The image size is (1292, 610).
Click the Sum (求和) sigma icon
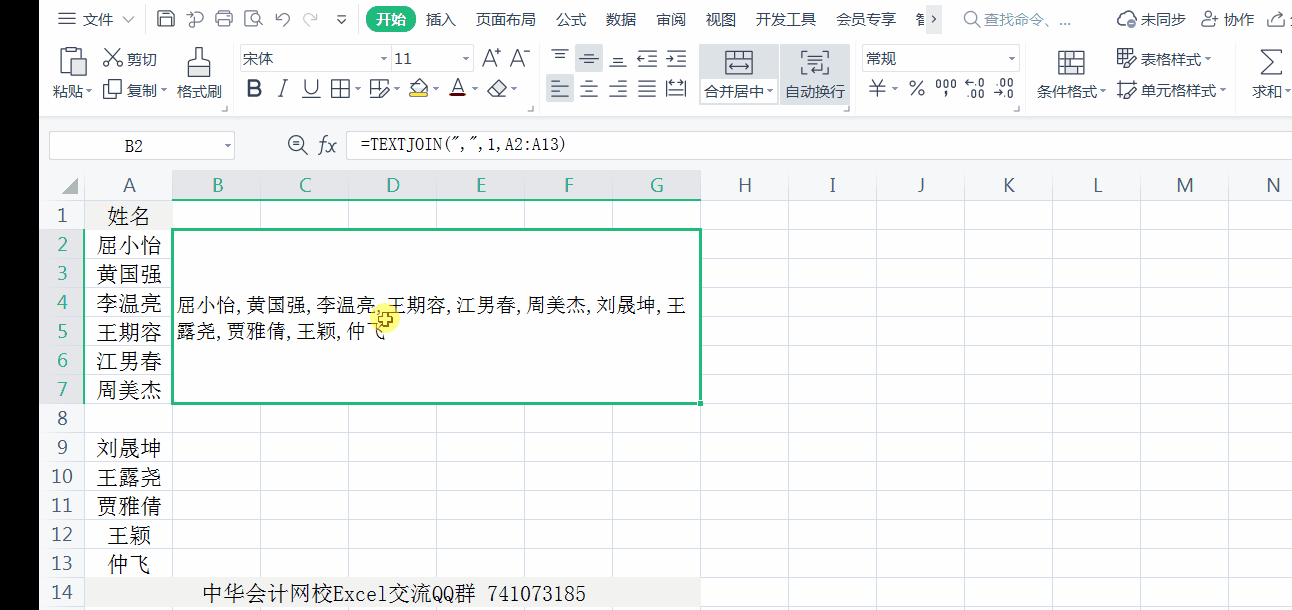[x=1270, y=62]
